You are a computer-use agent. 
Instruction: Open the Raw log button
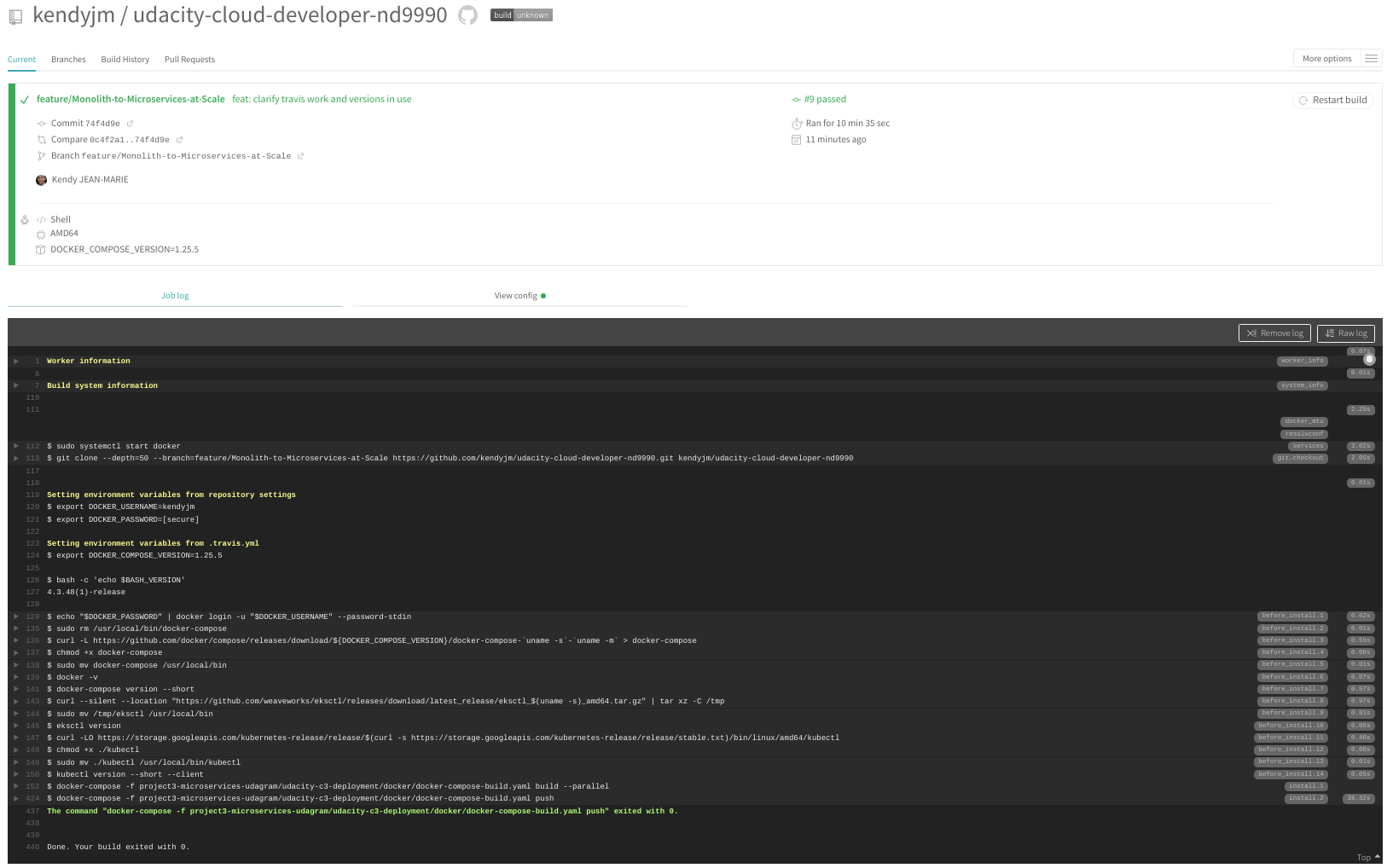click(1346, 333)
